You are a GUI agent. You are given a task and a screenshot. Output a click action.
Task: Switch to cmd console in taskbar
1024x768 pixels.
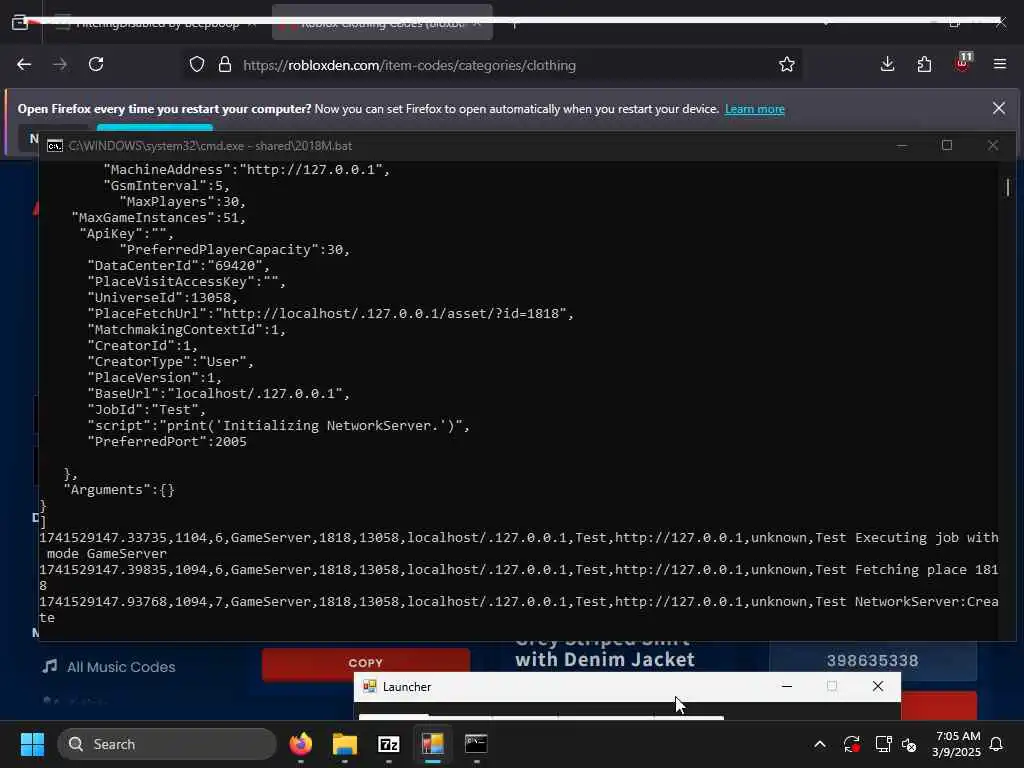click(x=476, y=744)
